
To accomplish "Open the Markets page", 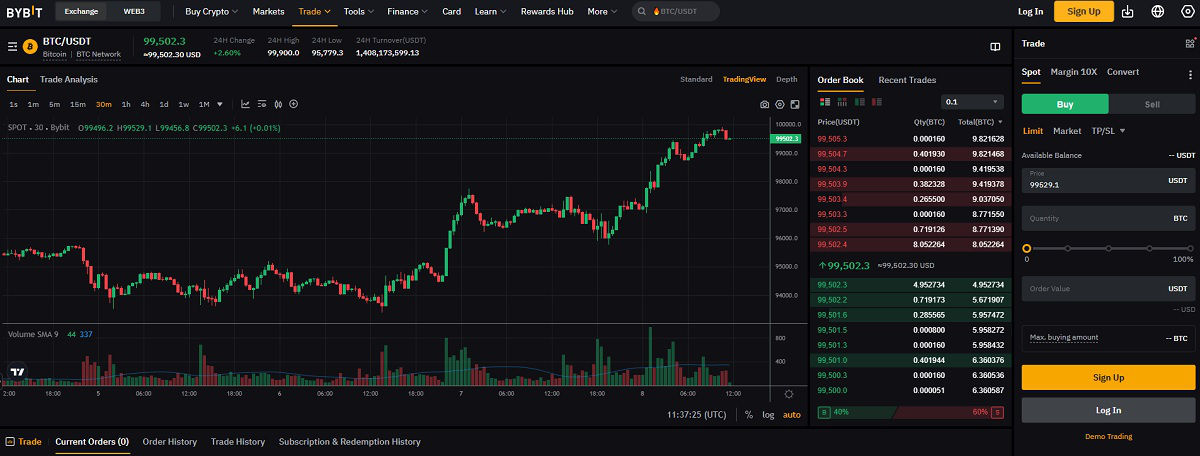I will click(x=268, y=12).
